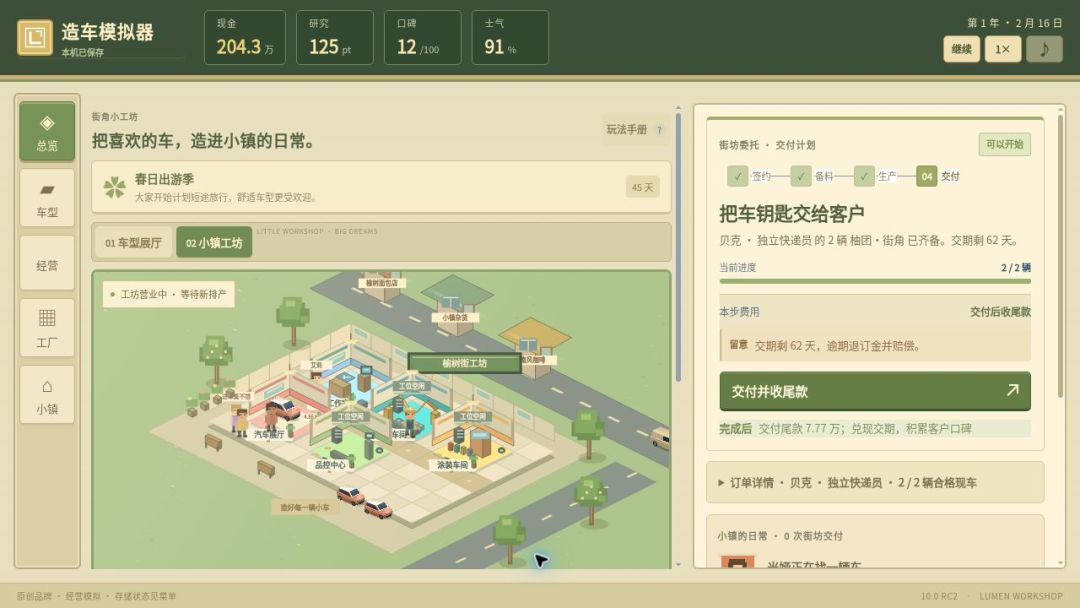
Task: Click the date 第 1 年 · 2 月 16 日
Action: pyautogui.click(x=1014, y=23)
